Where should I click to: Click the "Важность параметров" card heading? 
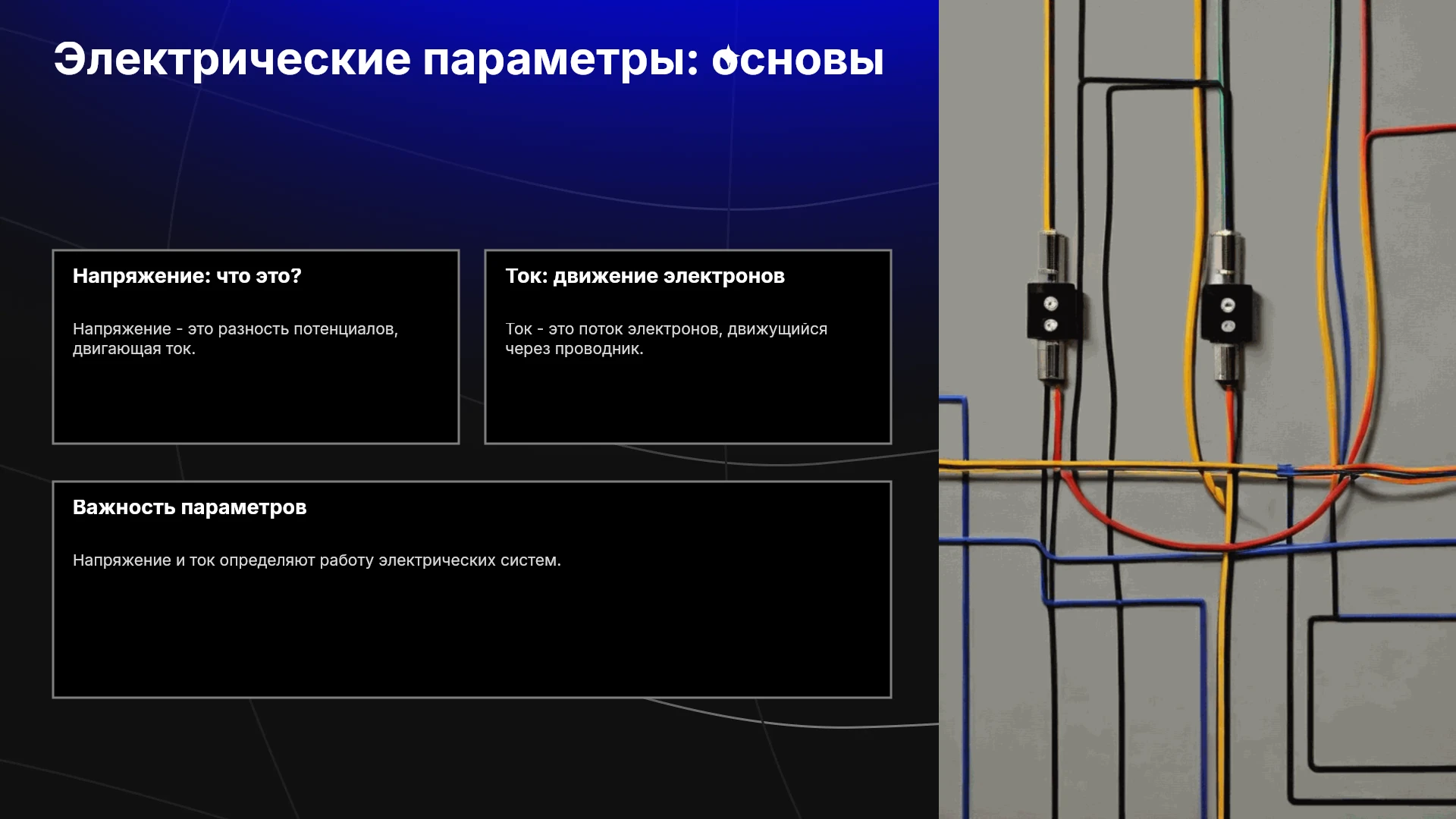pyautogui.click(x=190, y=507)
